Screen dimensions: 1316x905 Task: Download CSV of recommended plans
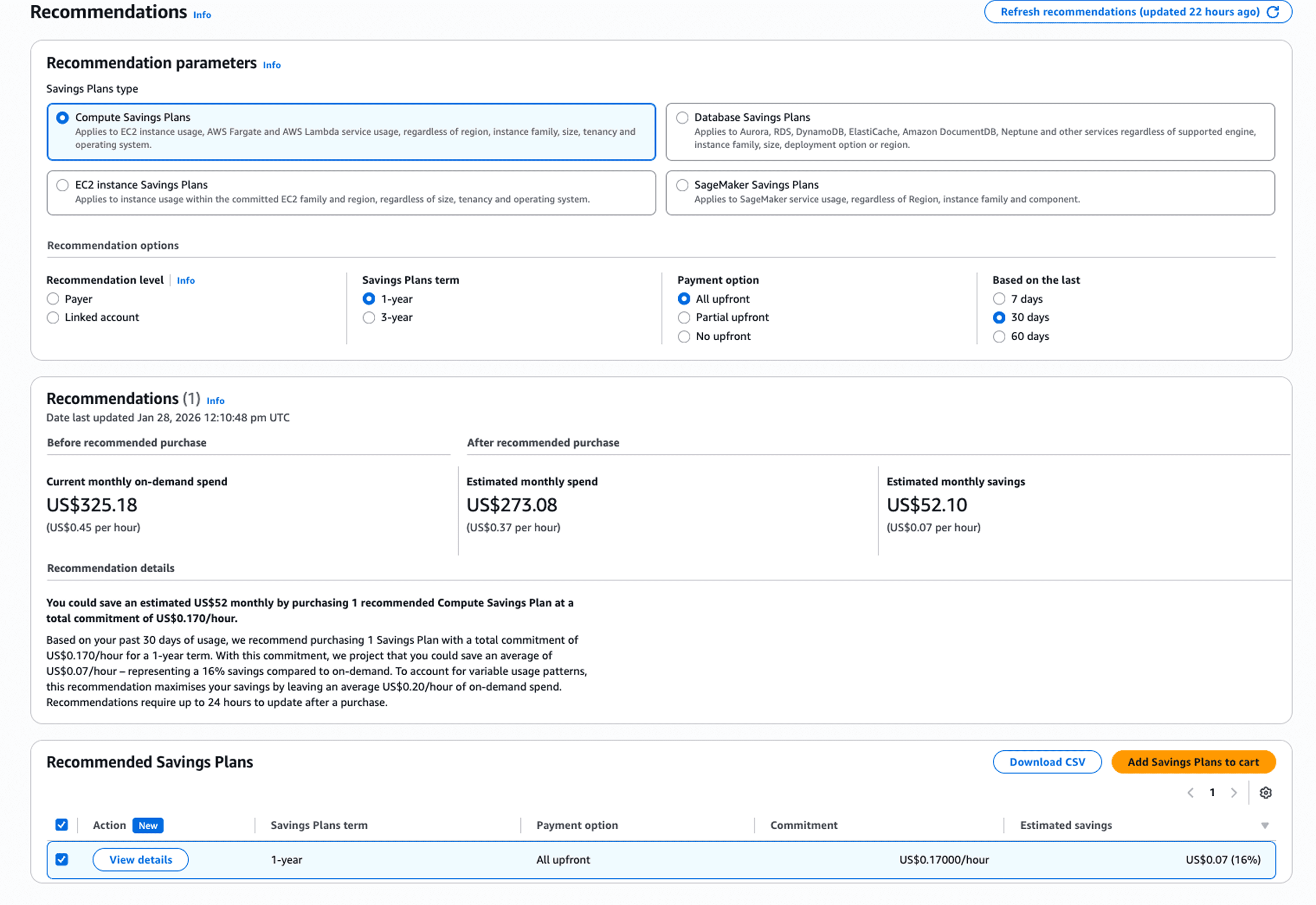click(1047, 762)
